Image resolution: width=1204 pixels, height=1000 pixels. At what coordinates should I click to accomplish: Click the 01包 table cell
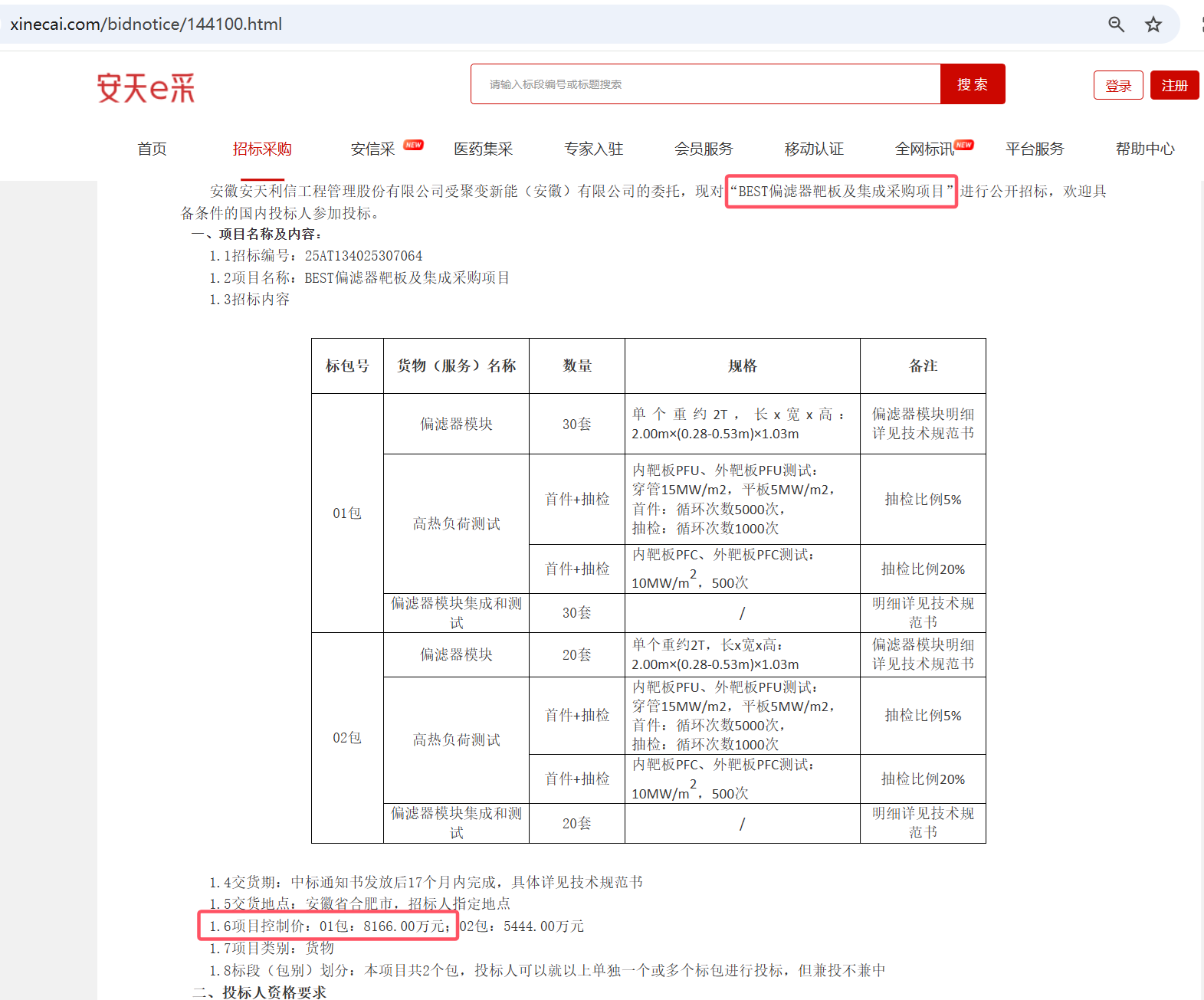[x=347, y=513]
